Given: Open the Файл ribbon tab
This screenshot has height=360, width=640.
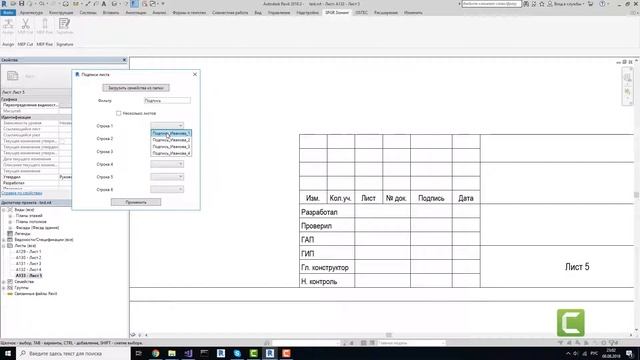Looking at the screenshot, I should tap(8, 13).
